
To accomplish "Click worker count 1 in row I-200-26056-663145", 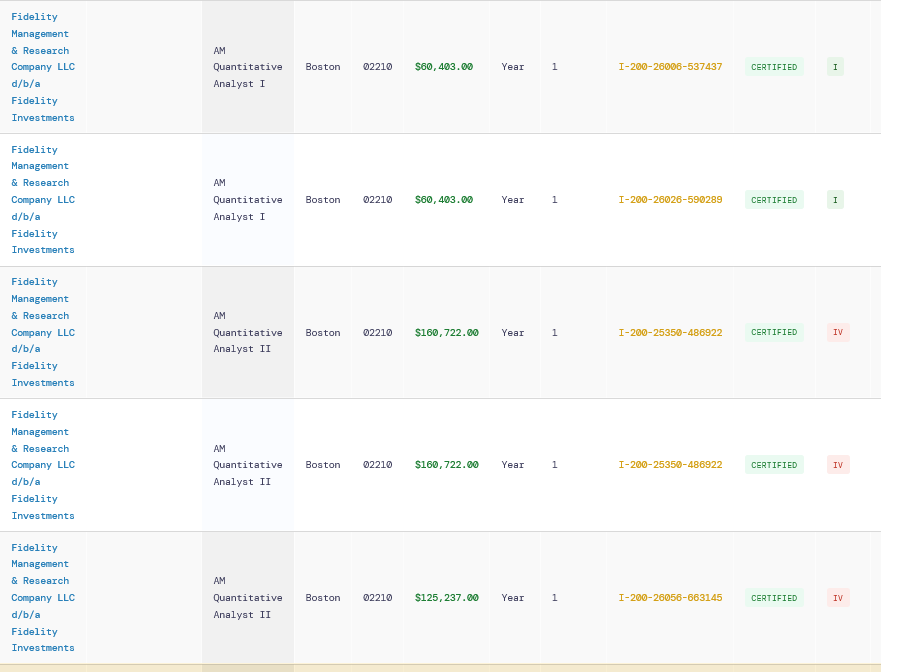I will click(x=554, y=598).
